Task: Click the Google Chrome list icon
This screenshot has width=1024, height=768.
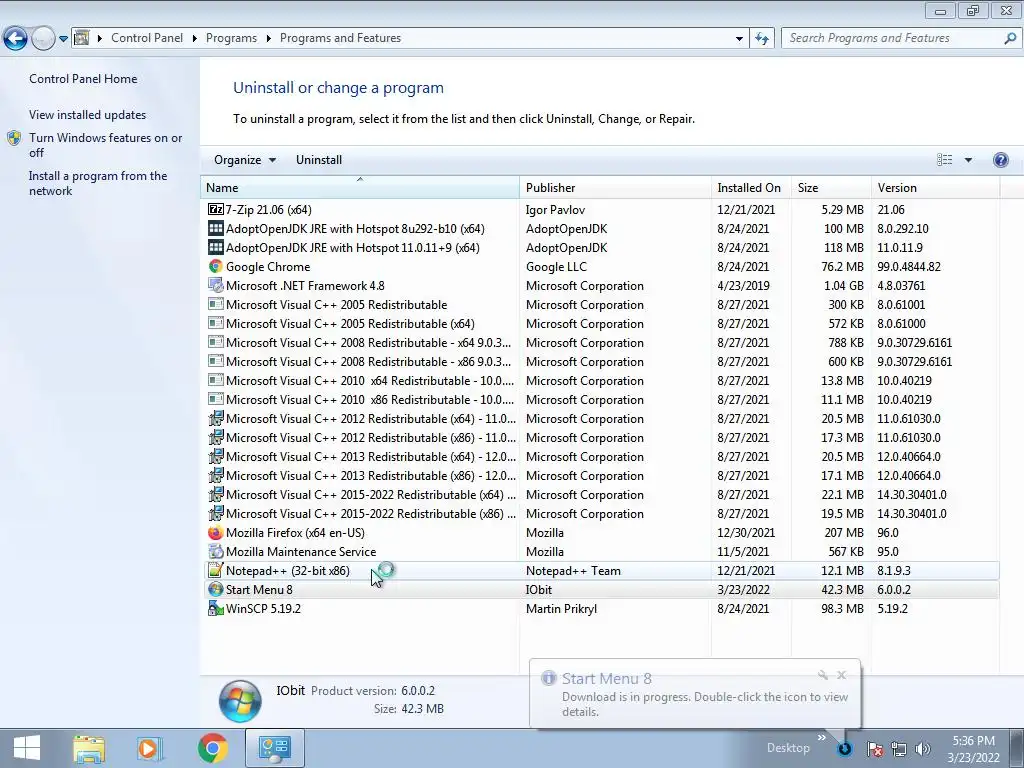Action: click(x=216, y=266)
